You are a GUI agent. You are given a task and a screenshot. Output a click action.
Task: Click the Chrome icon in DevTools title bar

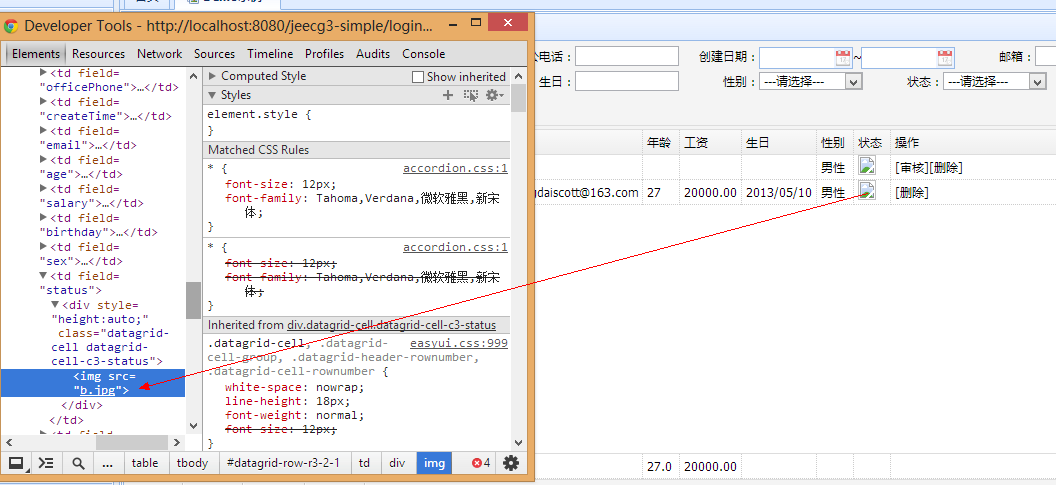[11, 26]
